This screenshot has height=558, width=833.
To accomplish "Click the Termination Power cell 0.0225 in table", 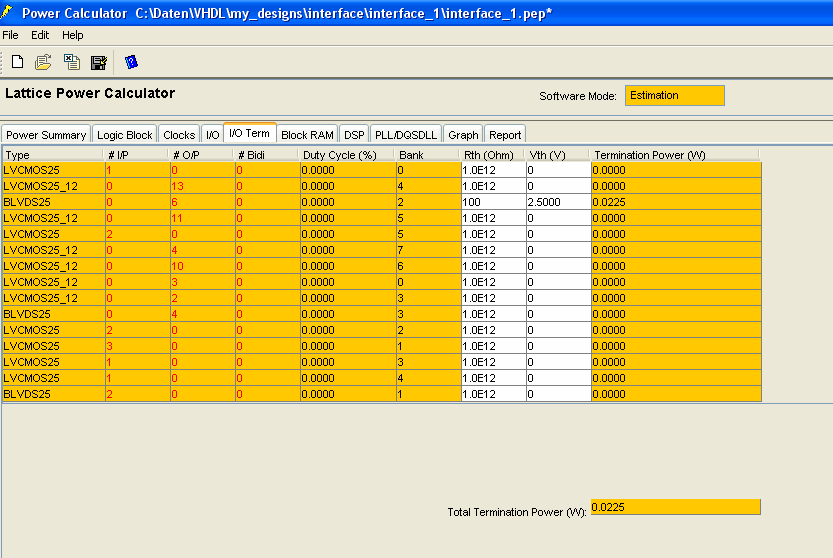I will click(x=676, y=202).
